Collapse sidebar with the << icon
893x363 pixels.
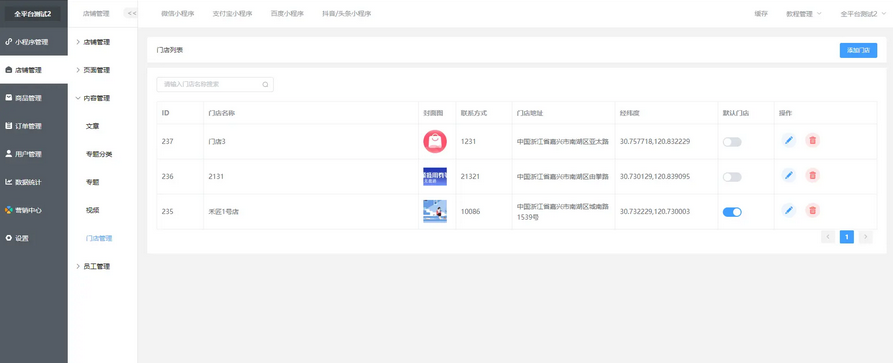click(x=131, y=13)
